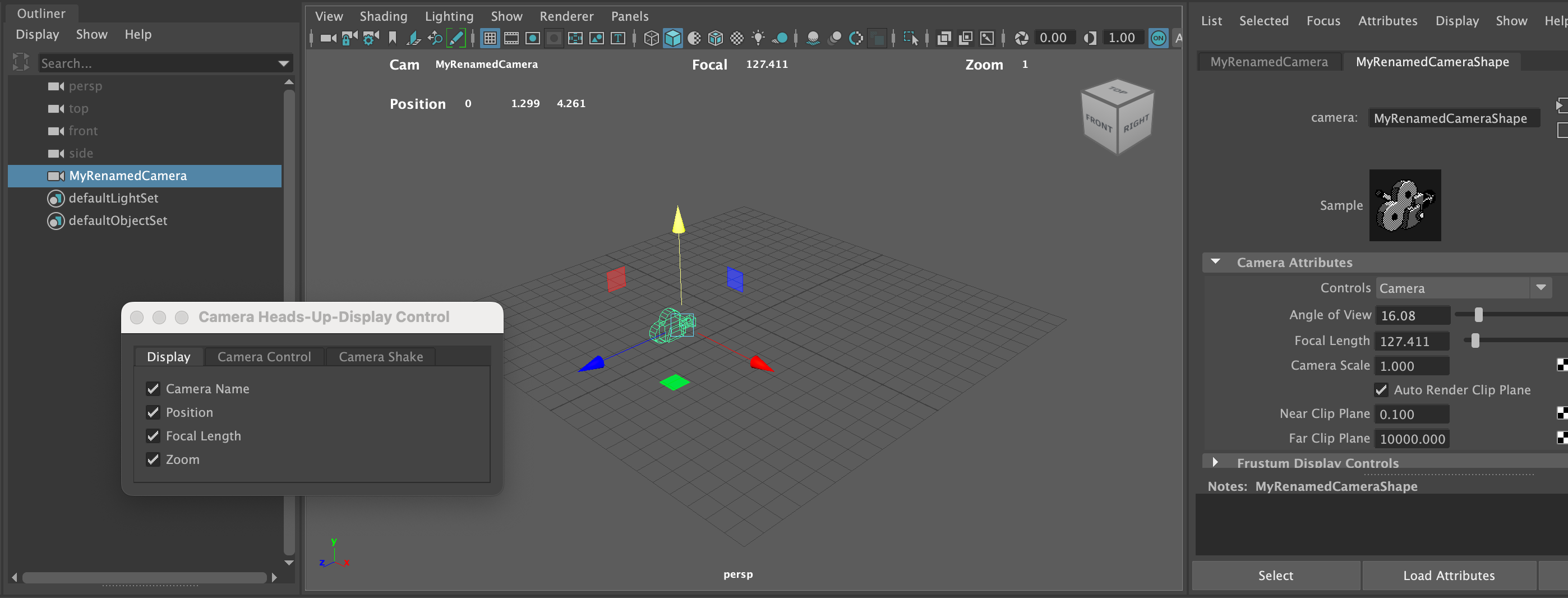
Task: Click the Use All Lights lightbulb icon
Action: [758, 38]
